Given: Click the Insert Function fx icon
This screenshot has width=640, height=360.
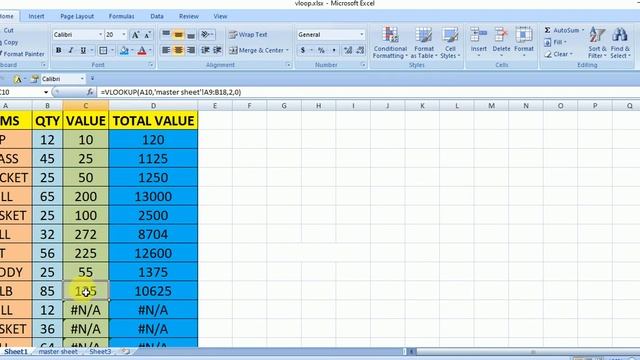Looking at the screenshot, I should pyautogui.click(x=90, y=92).
